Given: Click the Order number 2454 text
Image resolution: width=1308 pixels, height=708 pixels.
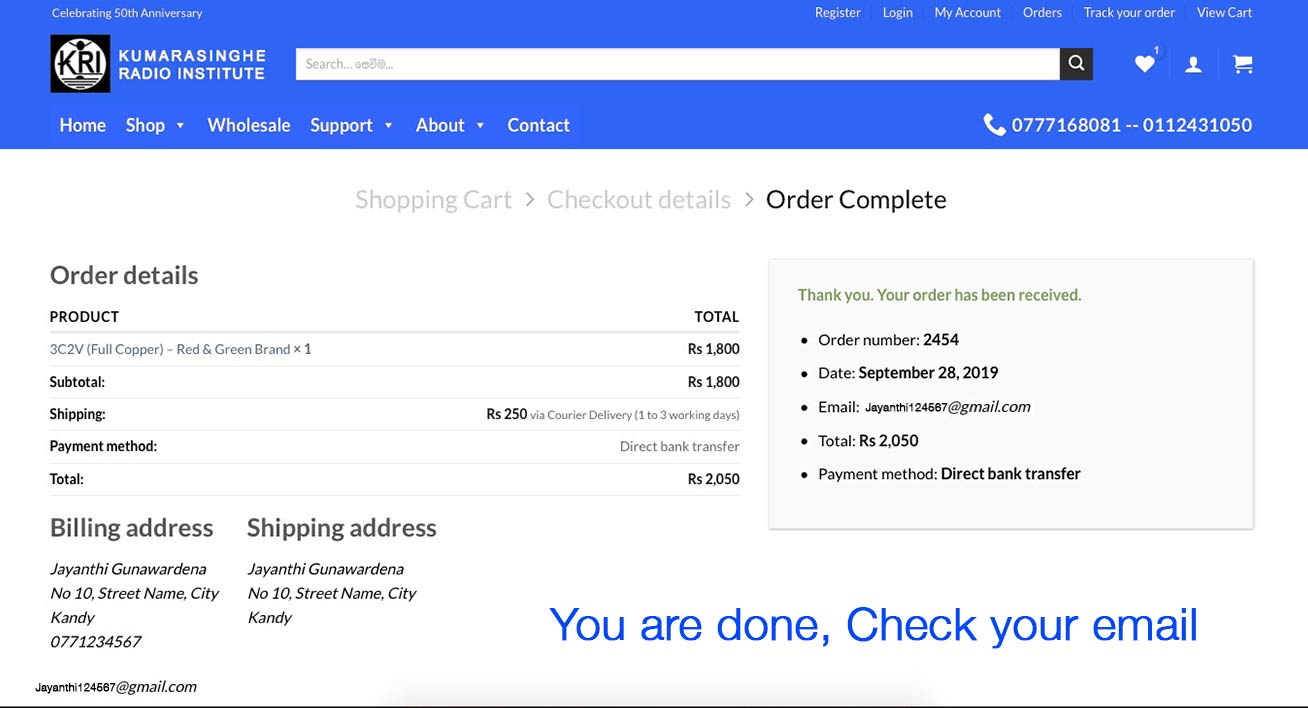Looking at the screenshot, I should click(x=888, y=340).
